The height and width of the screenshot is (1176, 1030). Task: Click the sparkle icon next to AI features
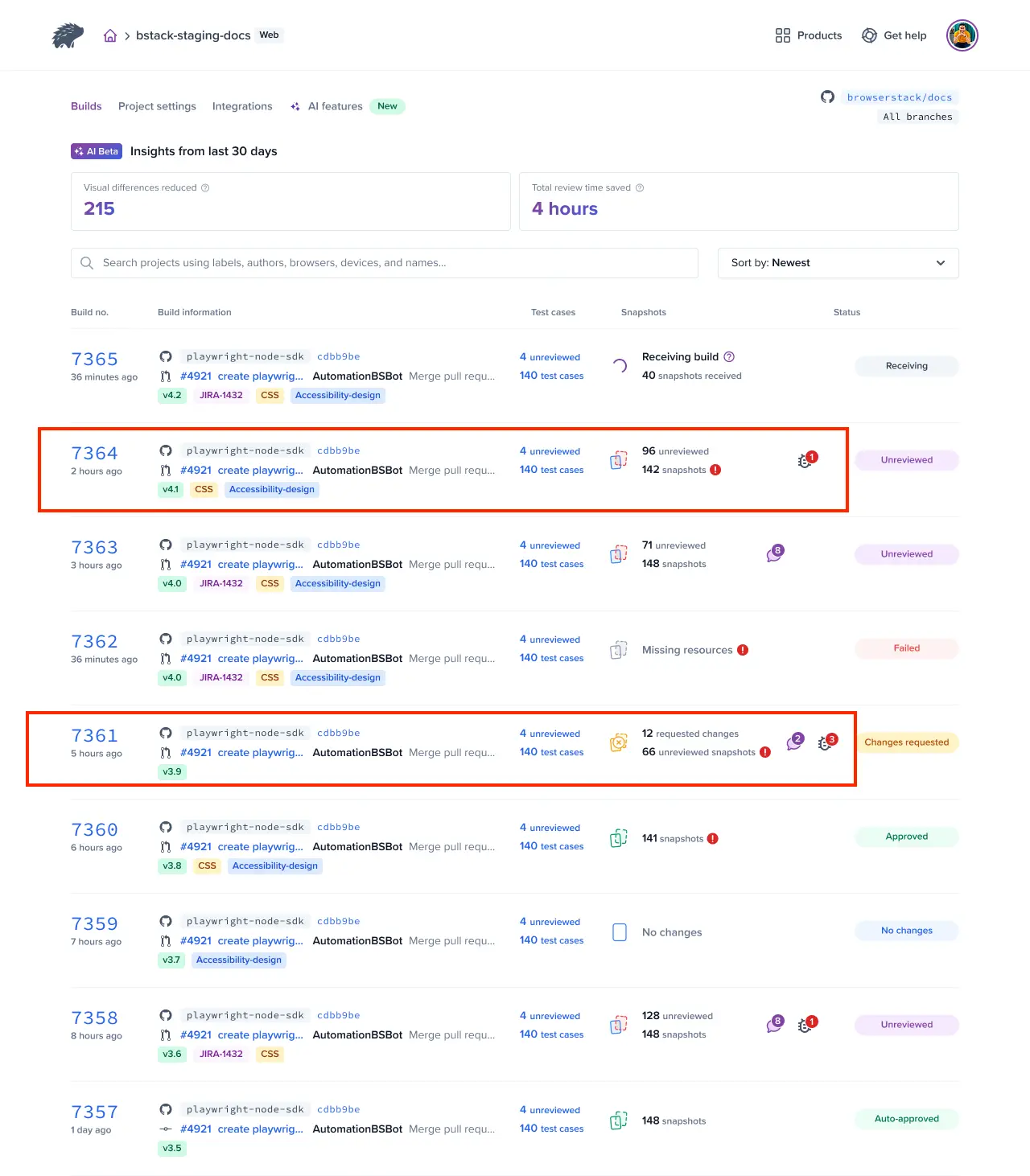point(295,105)
